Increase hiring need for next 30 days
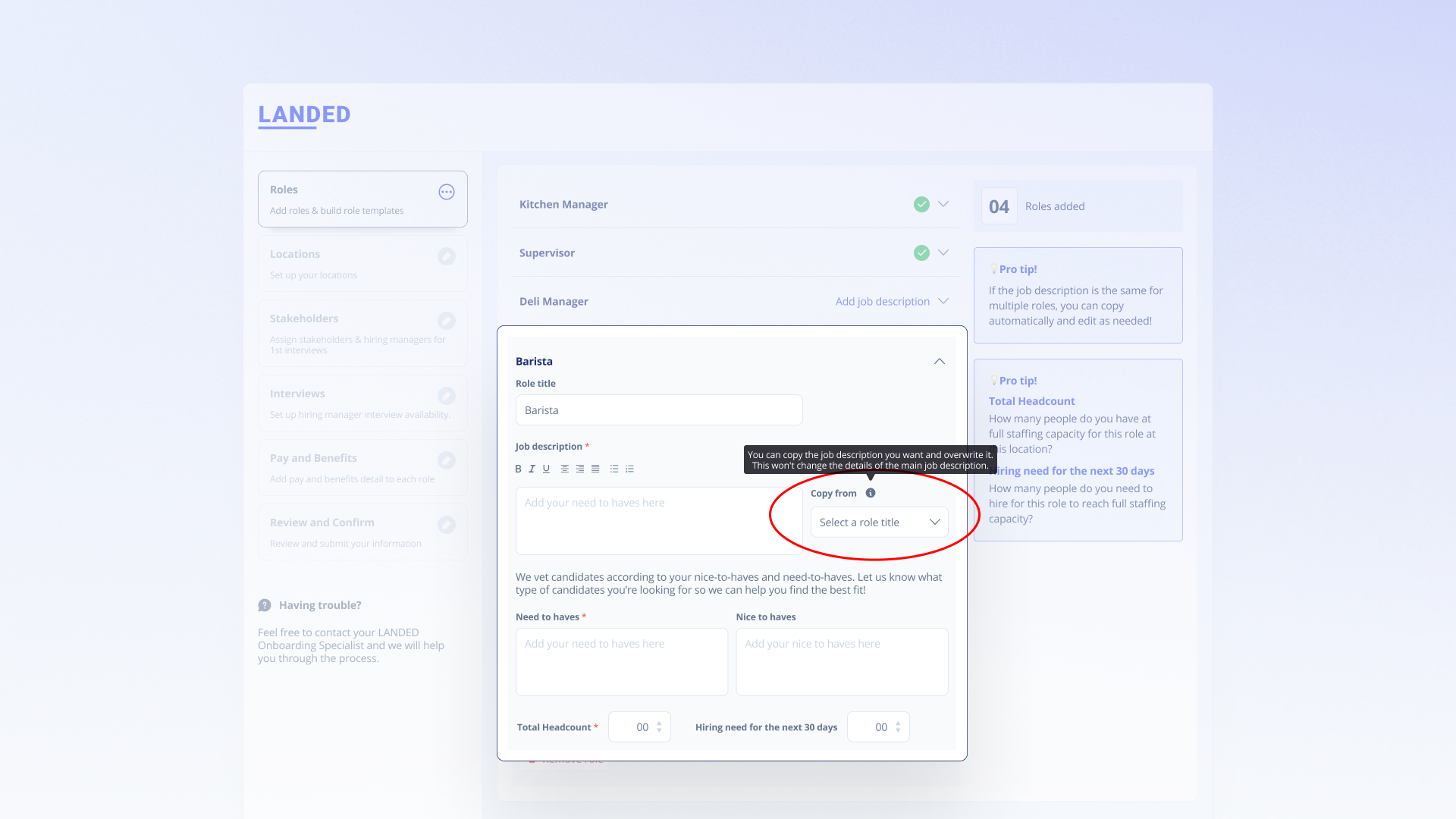Viewport: 1456px width, 819px height. point(898,723)
